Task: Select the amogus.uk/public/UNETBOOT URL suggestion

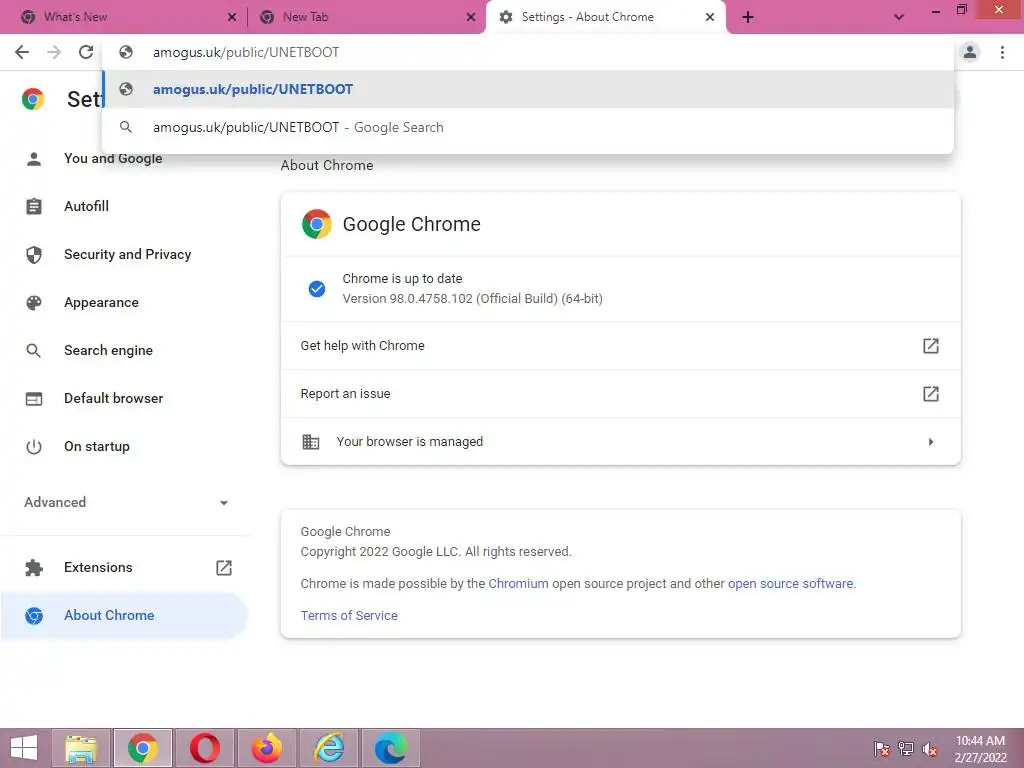Action: coord(528,89)
